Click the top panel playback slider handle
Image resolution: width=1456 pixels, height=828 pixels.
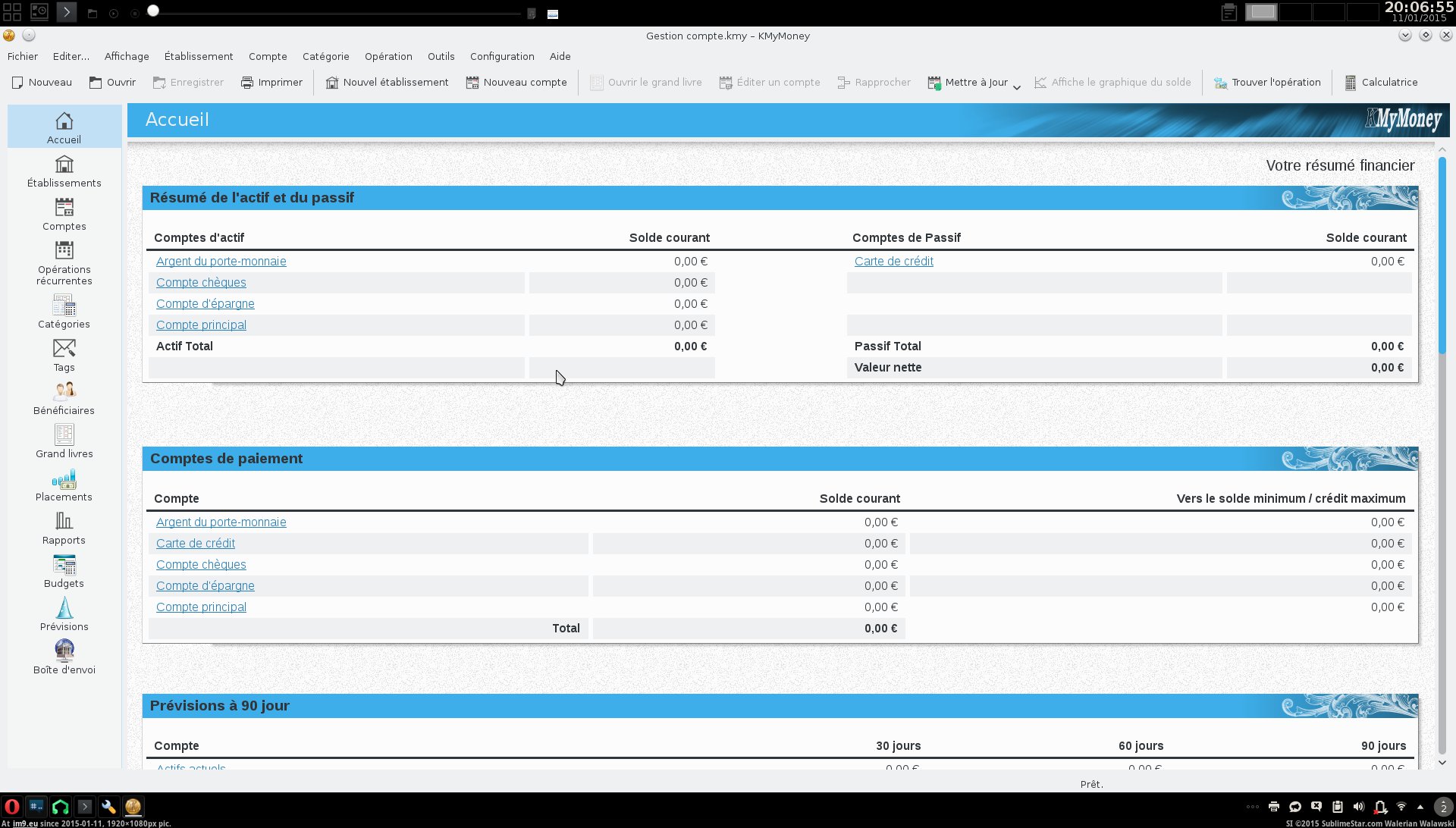click(153, 11)
